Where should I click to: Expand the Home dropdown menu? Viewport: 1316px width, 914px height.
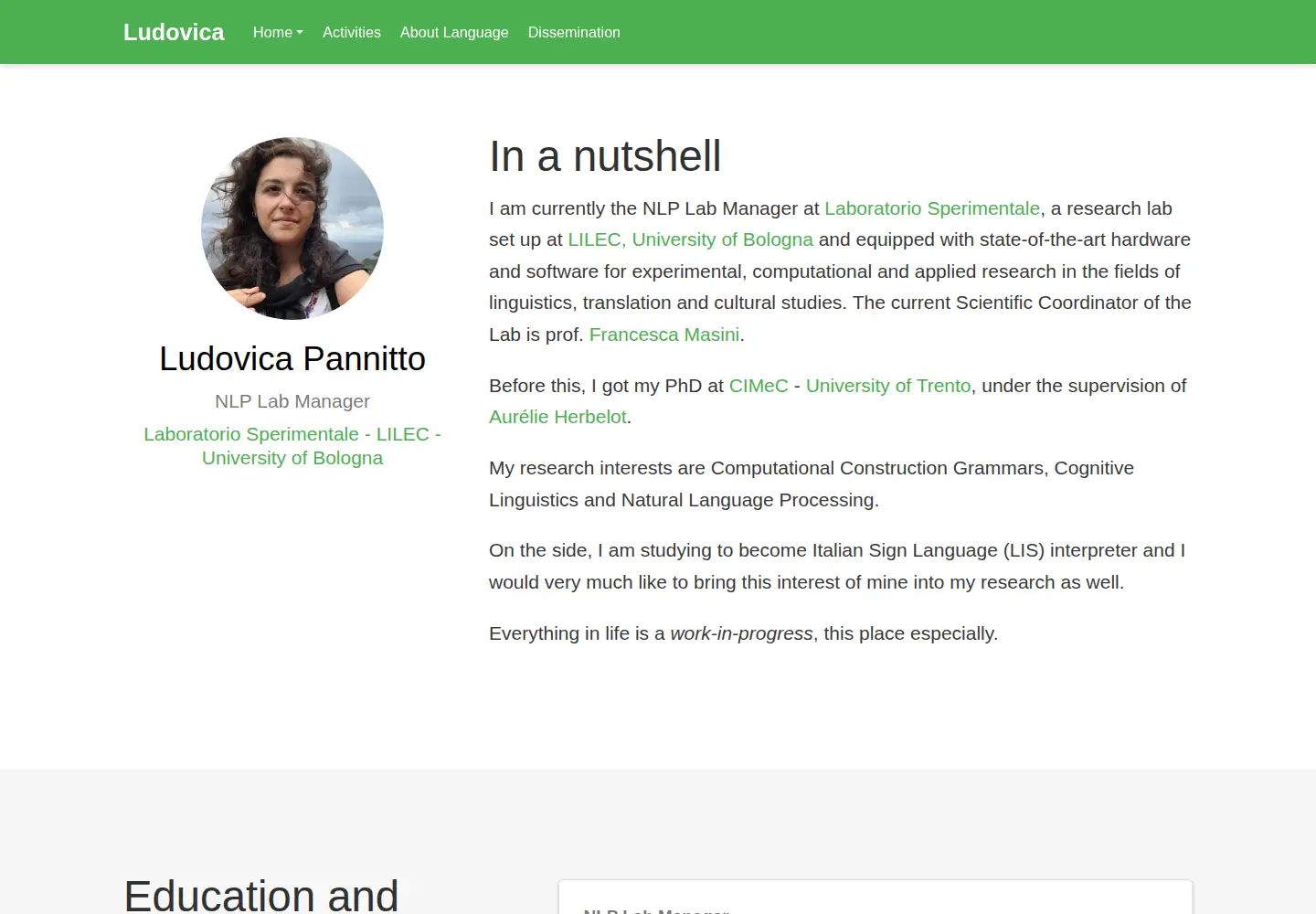(278, 32)
